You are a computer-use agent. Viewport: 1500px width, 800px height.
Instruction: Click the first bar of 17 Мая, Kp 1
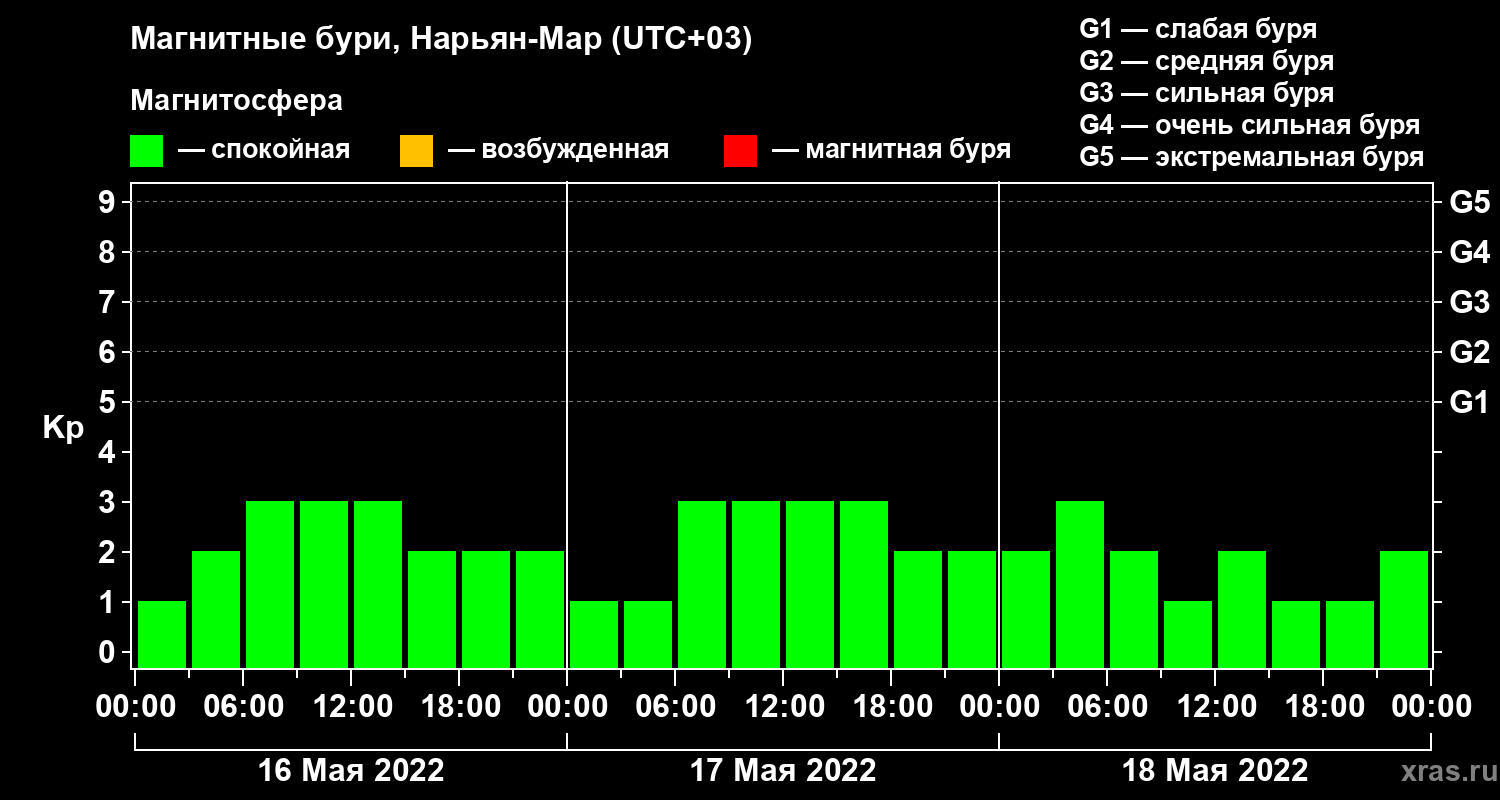tap(594, 634)
